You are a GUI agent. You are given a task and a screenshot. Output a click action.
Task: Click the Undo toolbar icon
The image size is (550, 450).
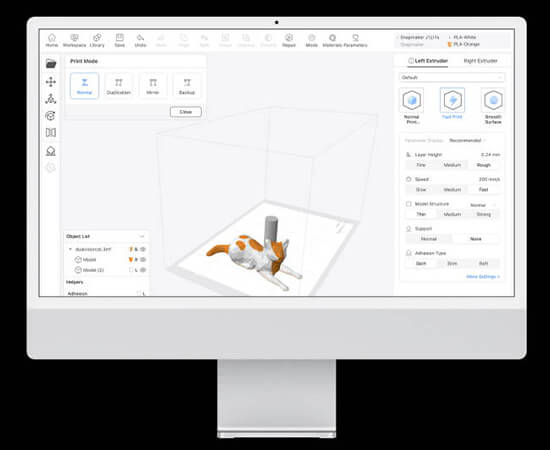click(x=140, y=40)
